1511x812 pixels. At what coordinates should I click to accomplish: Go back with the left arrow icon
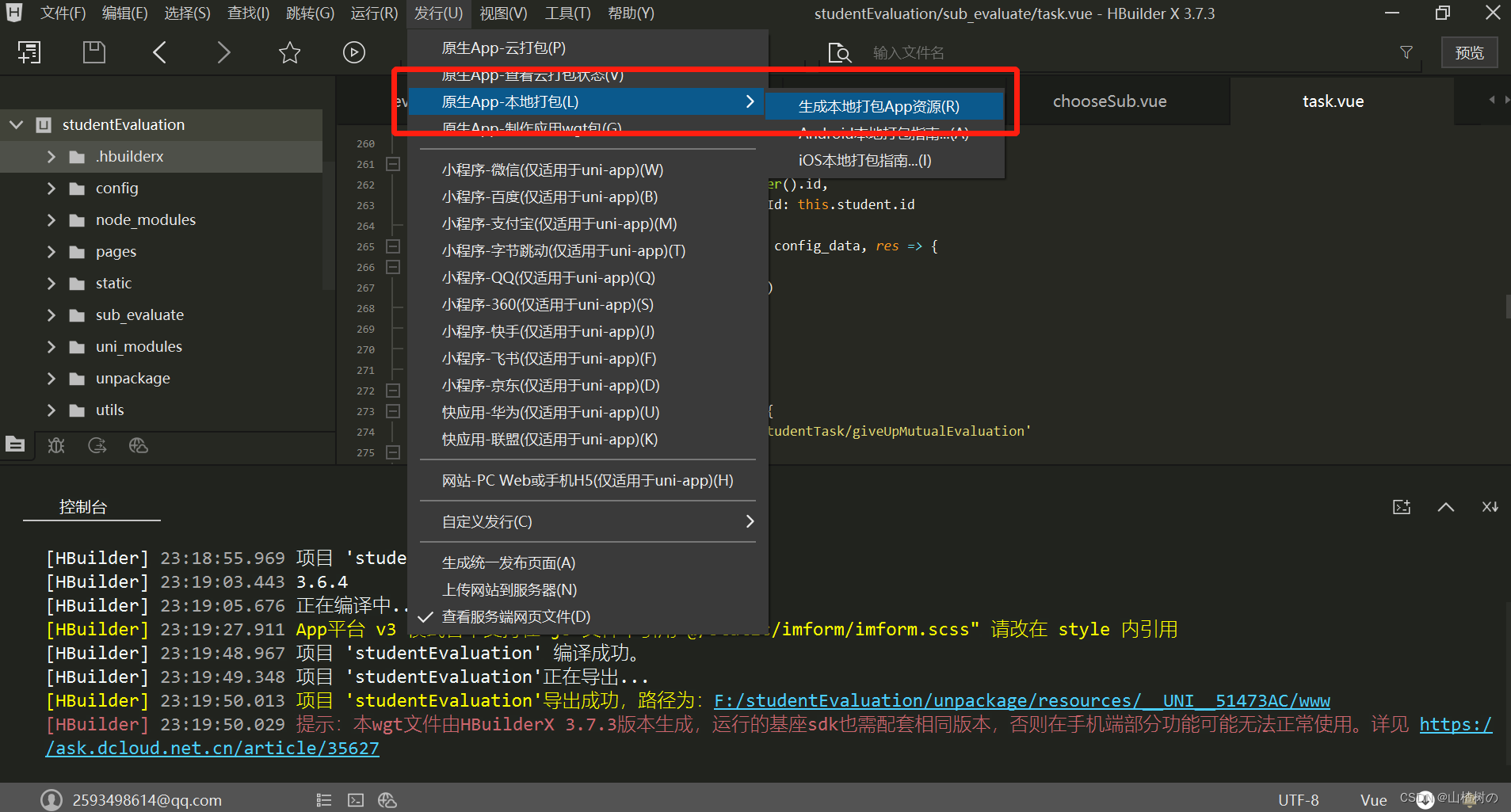[x=159, y=52]
